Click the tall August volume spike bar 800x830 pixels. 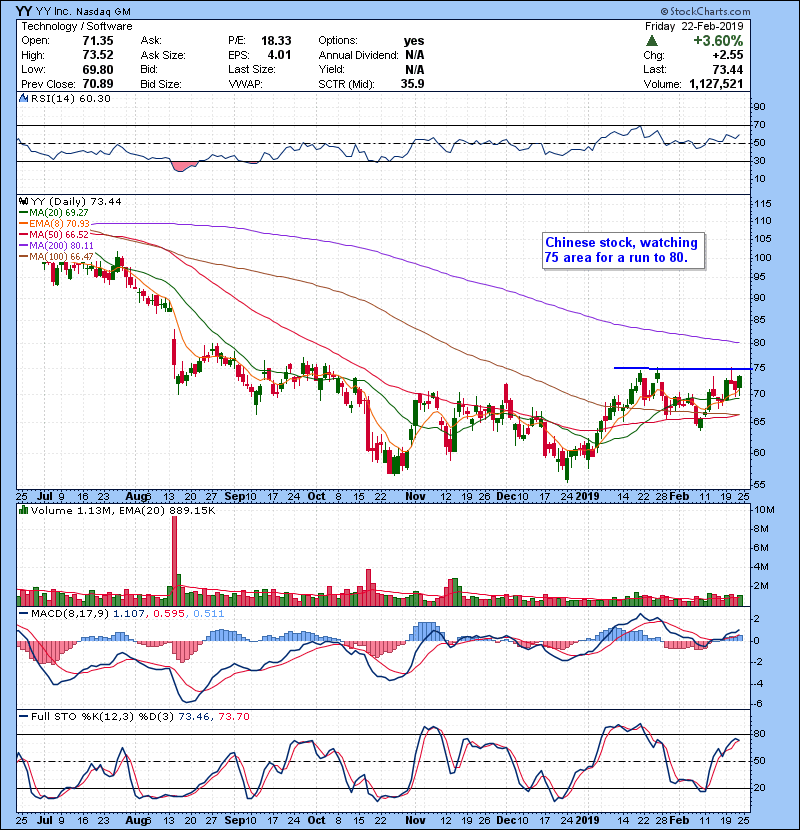click(175, 561)
